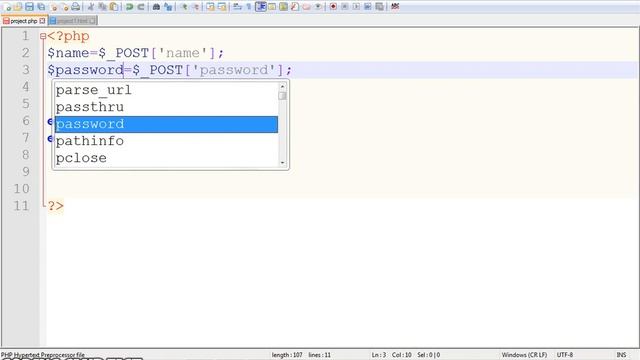Paste from clipboard using toolbar icon
The height and width of the screenshot is (360, 640).
(114, 7)
